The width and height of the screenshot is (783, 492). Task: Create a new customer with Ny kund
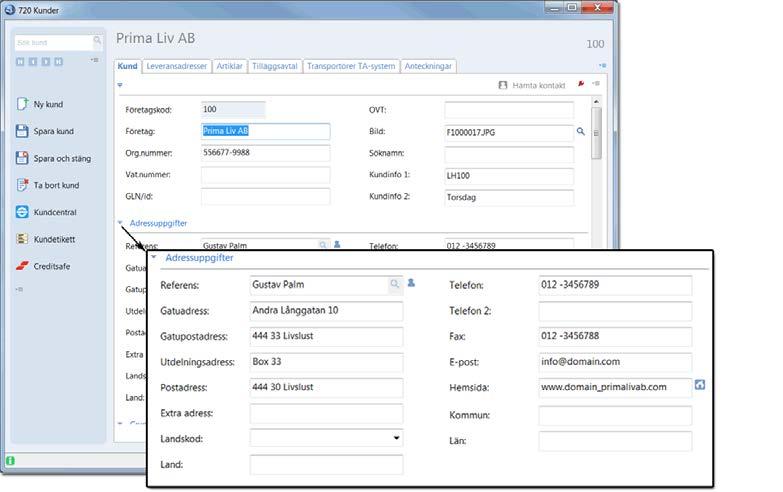click(x=39, y=104)
